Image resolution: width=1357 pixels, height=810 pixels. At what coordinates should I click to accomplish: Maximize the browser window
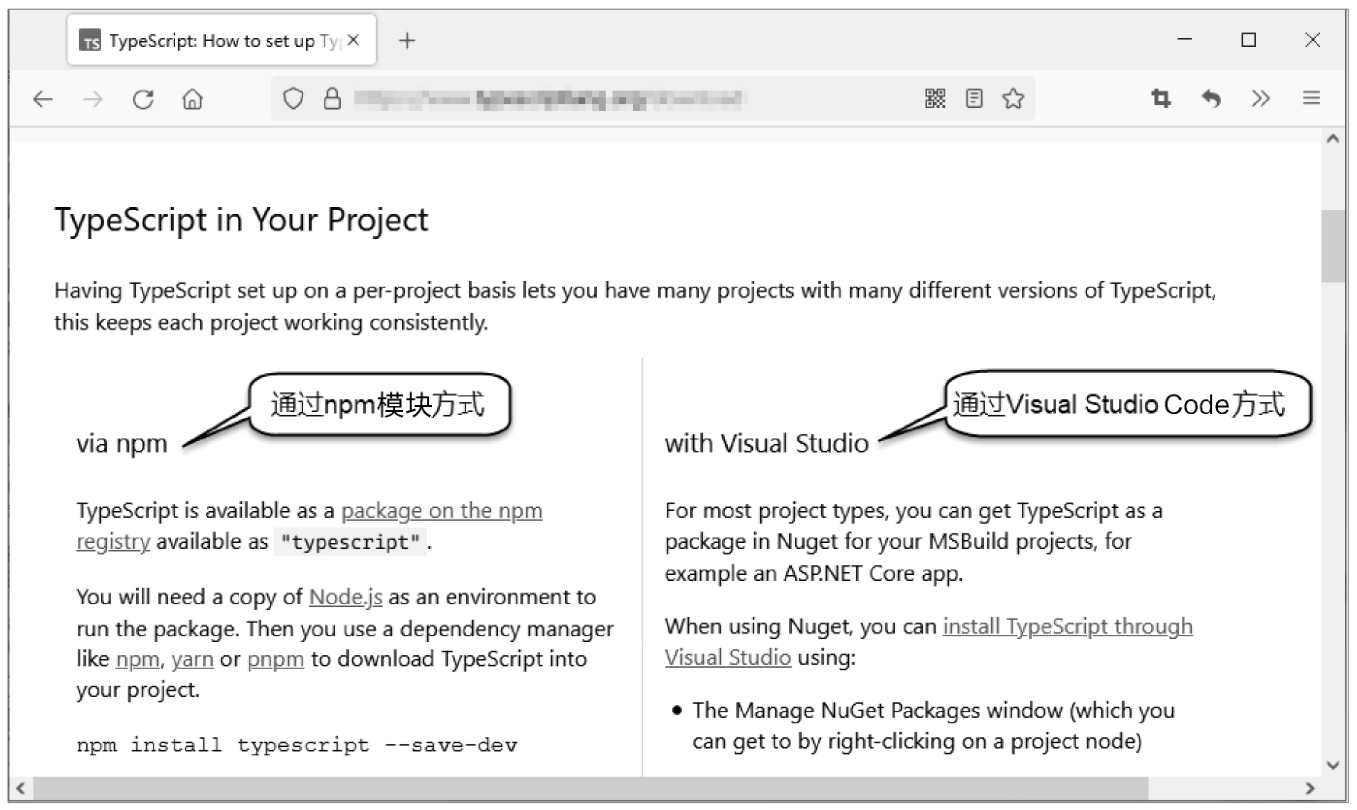pos(1248,40)
